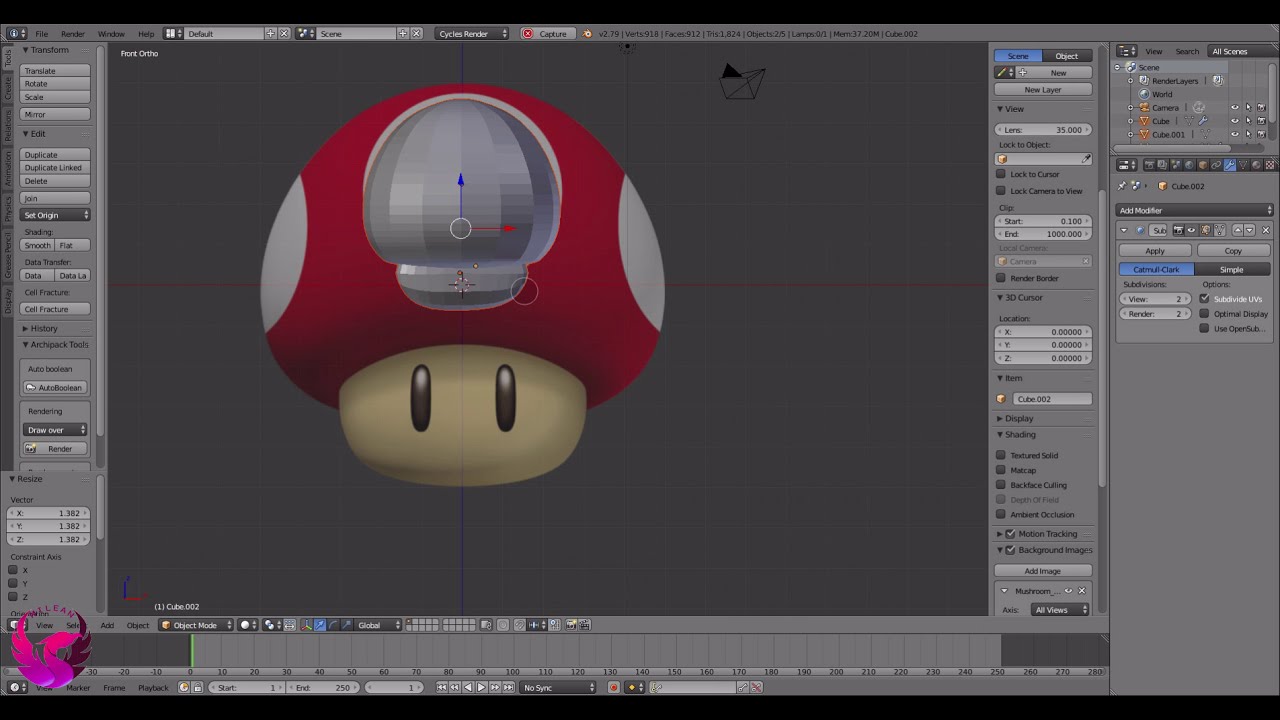Select the translate manipulator arrow icon
The height and width of the screenshot is (720, 1280).
pyautogui.click(x=320, y=625)
